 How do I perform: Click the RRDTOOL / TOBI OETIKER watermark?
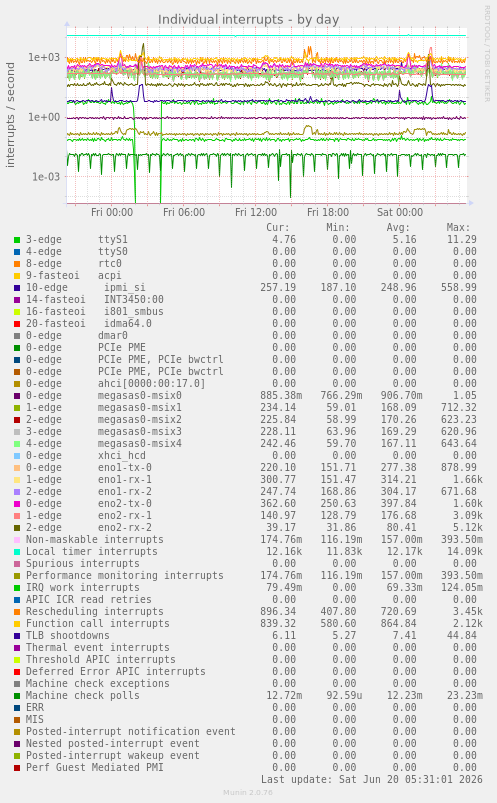(487, 54)
